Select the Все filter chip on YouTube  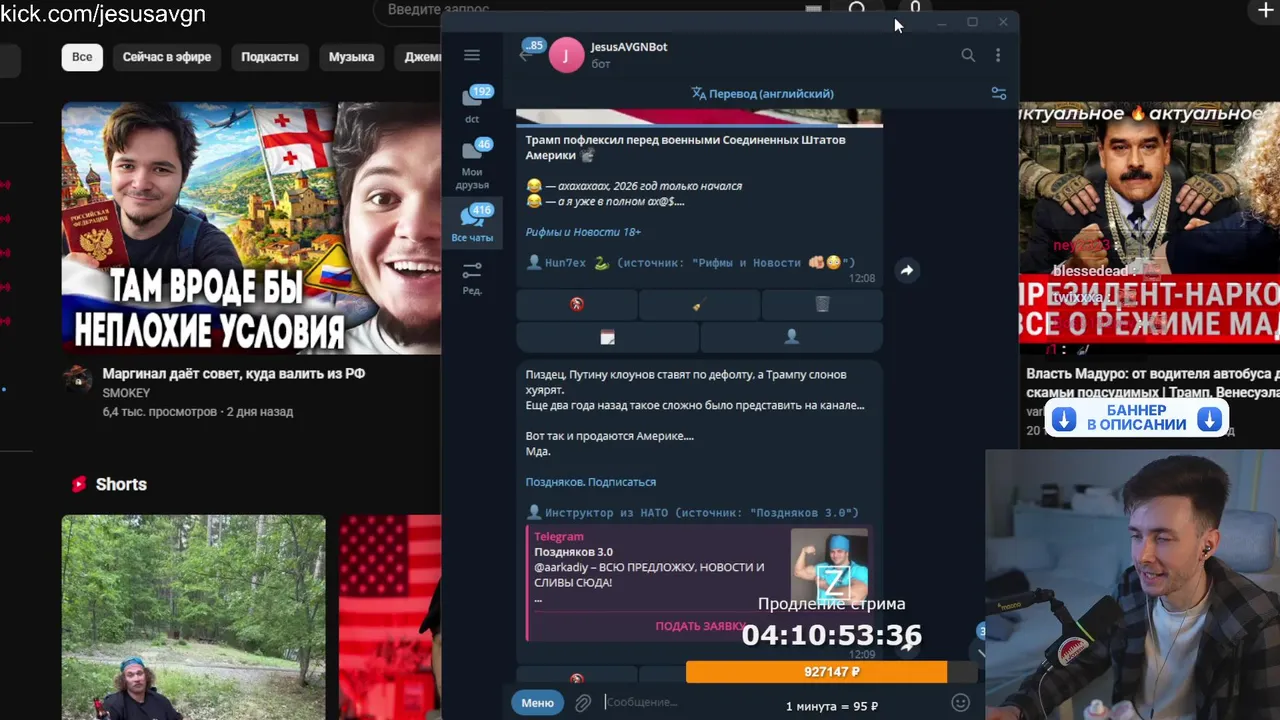[82, 57]
